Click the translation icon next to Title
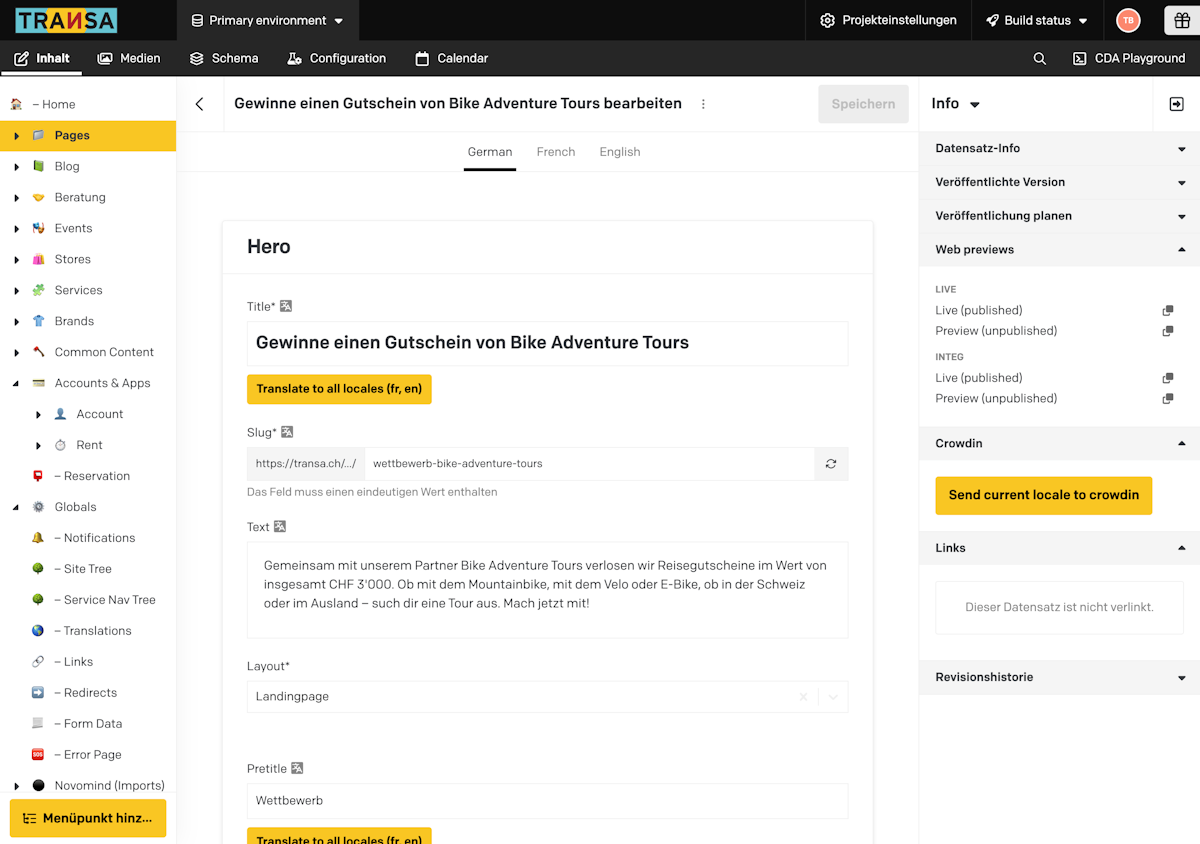 pyautogui.click(x=286, y=306)
